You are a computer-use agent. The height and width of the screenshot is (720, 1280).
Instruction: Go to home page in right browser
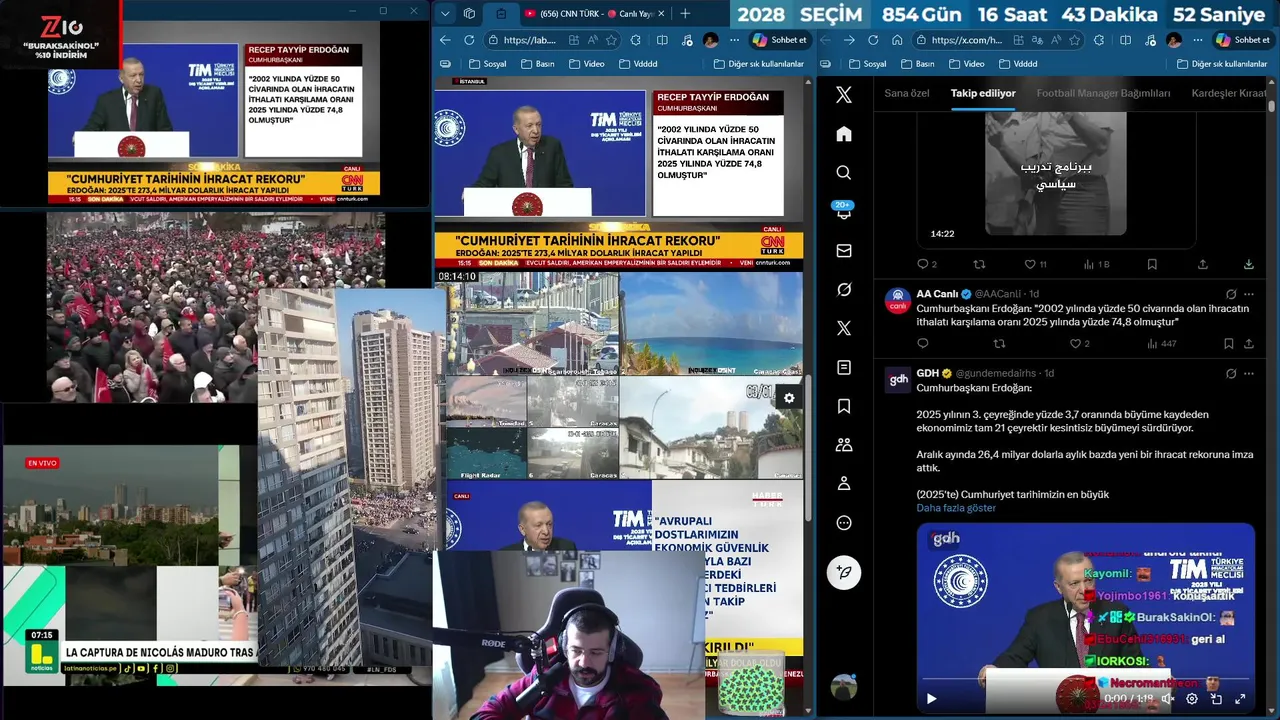(897, 40)
